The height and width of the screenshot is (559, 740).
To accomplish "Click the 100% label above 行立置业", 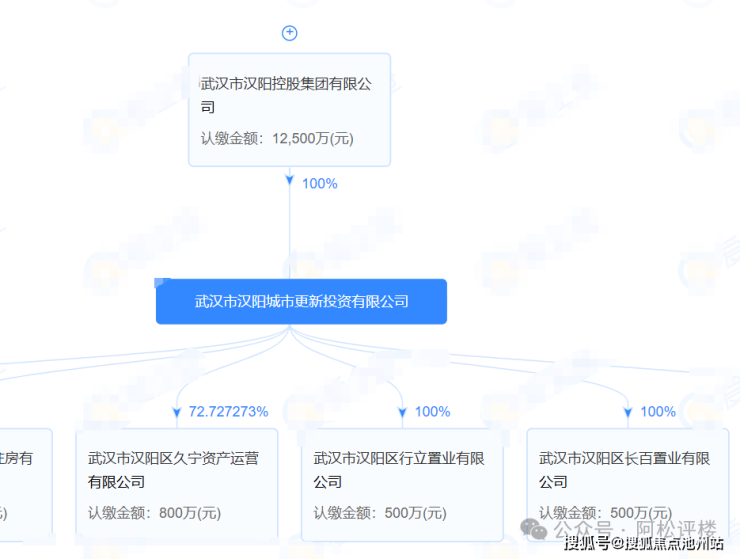I will pyautogui.click(x=432, y=412).
